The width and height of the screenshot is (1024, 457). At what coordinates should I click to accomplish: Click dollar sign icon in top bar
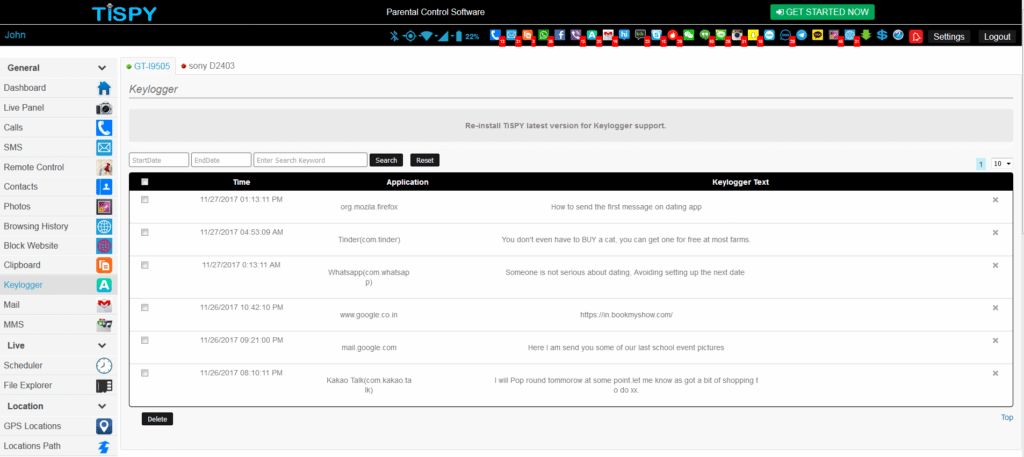pos(882,35)
